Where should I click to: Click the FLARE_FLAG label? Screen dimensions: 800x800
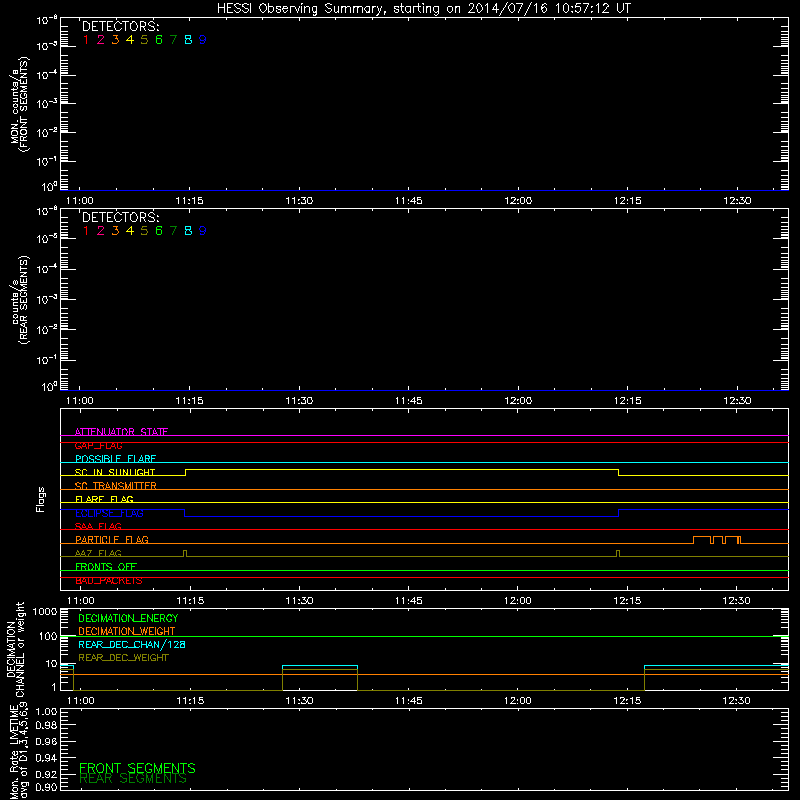[104, 499]
